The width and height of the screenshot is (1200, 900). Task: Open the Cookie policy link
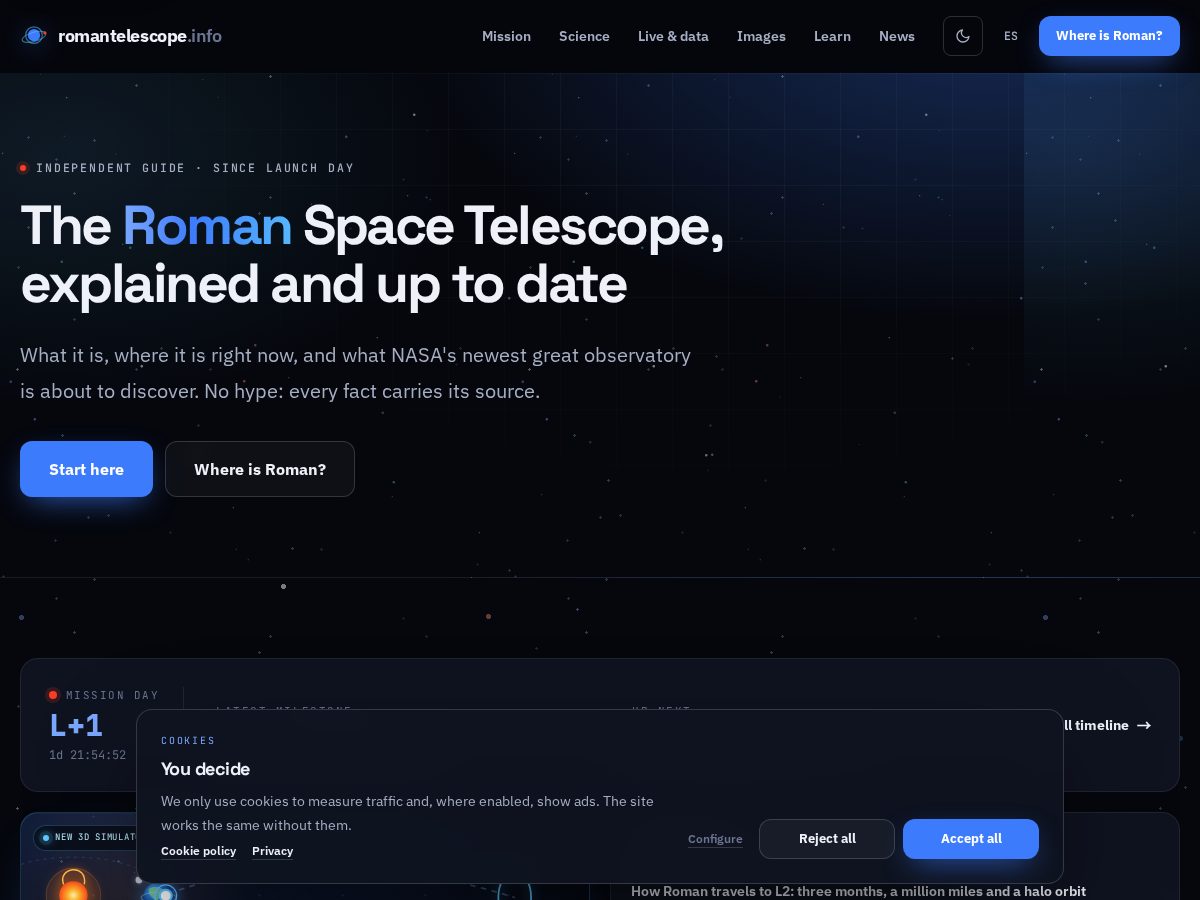[198, 851]
